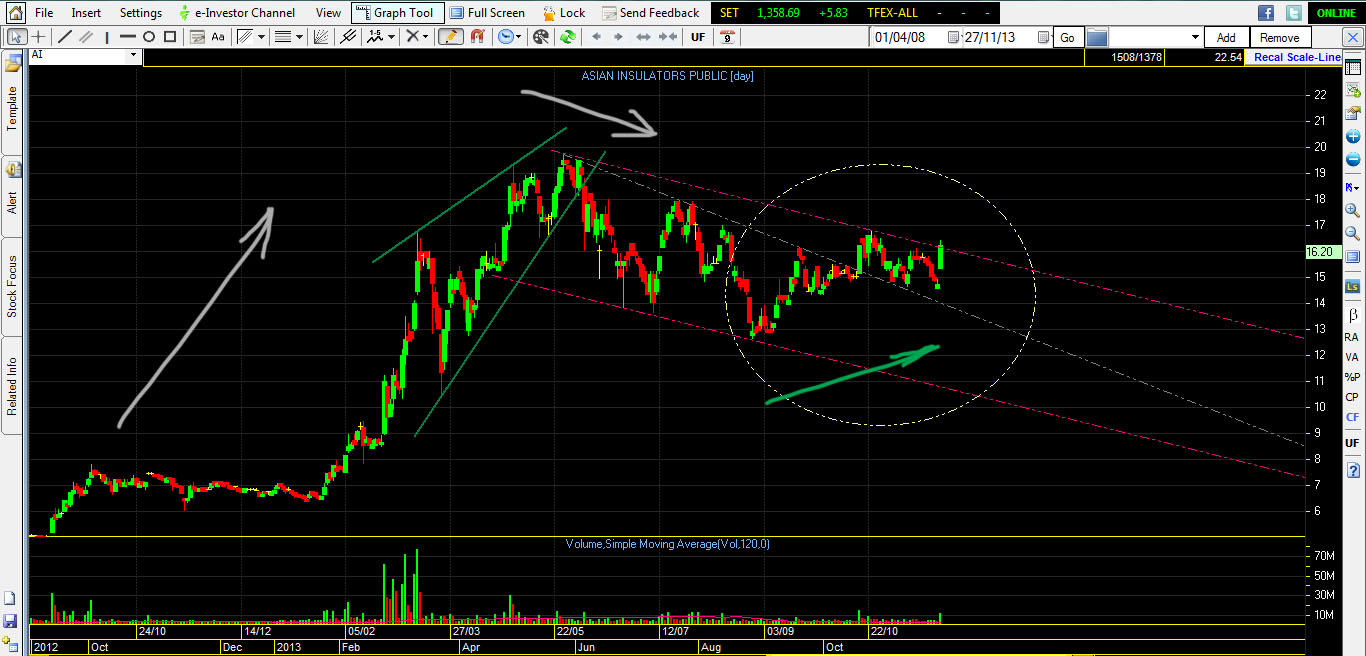Click the expand horizontal scale arrows

tap(642, 36)
